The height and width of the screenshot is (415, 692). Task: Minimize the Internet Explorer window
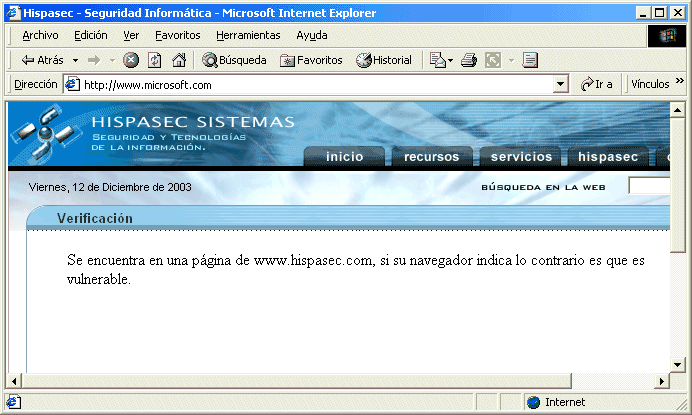[643, 13]
